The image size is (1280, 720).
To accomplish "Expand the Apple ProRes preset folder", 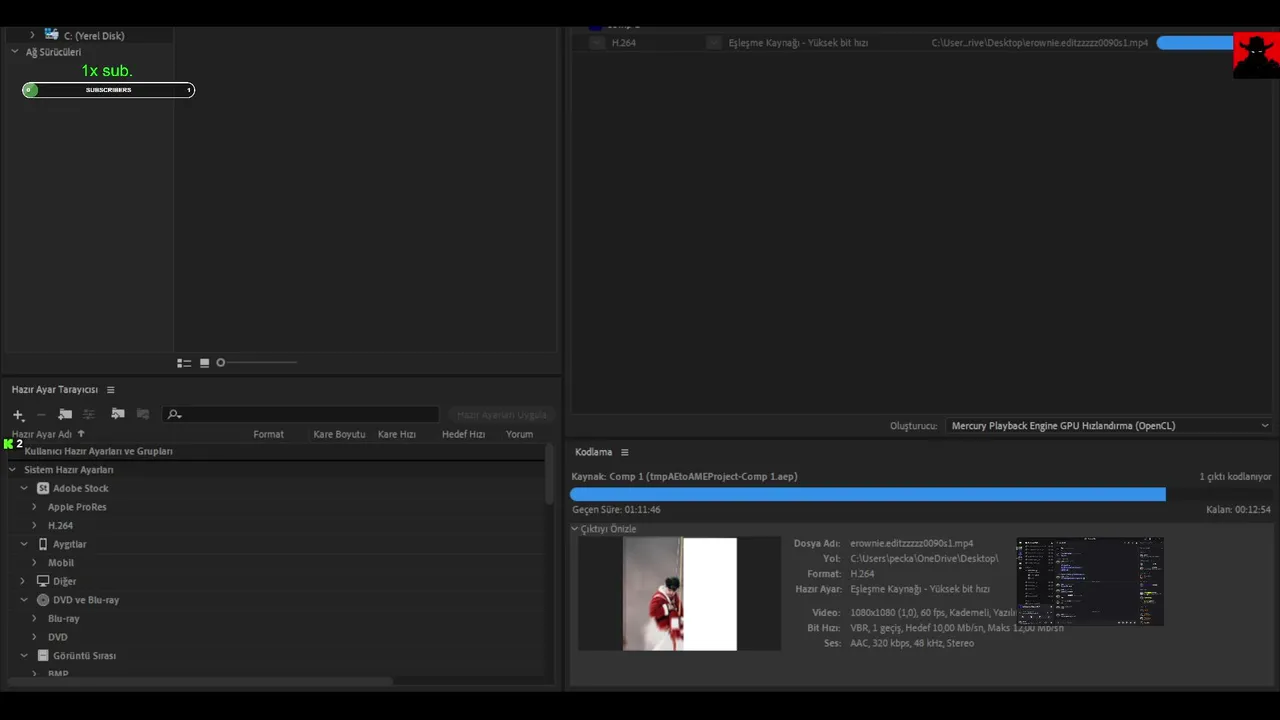I will tap(34, 507).
